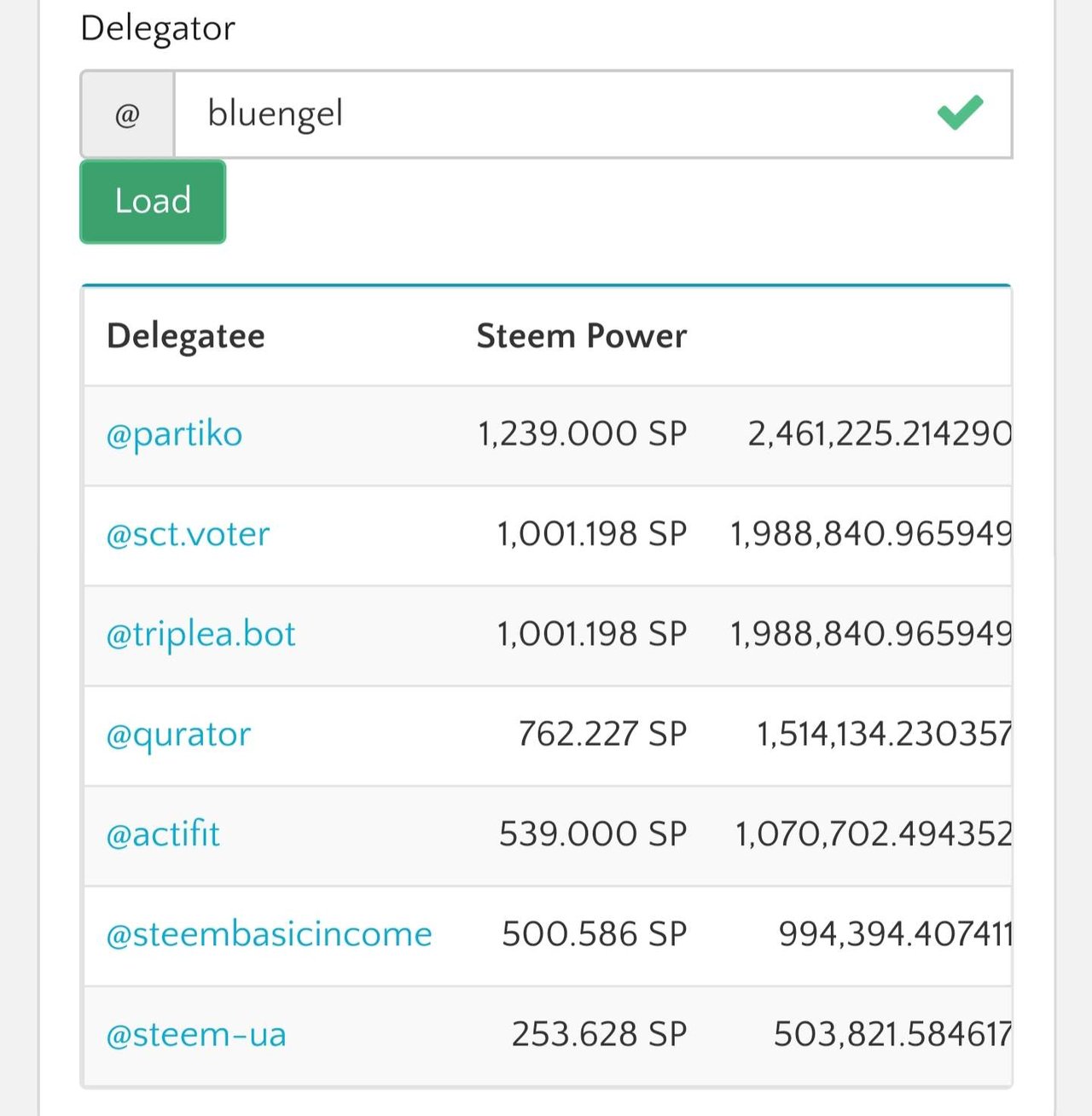Click the green validation checkmark icon
Image resolution: width=1092 pixels, height=1116 pixels.
pyautogui.click(x=960, y=113)
